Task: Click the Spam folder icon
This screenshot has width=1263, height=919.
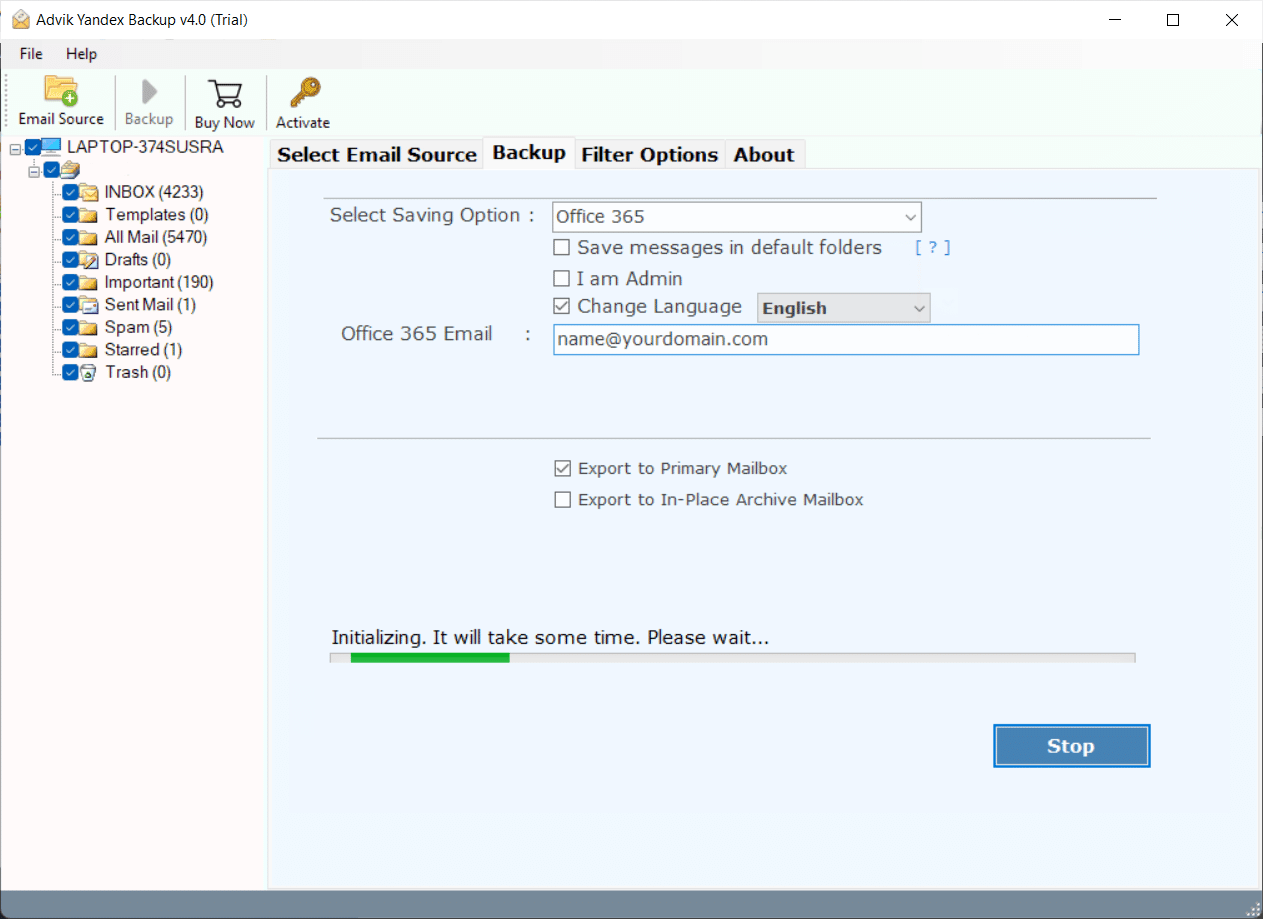Action: pyautogui.click(x=89, y=327)
